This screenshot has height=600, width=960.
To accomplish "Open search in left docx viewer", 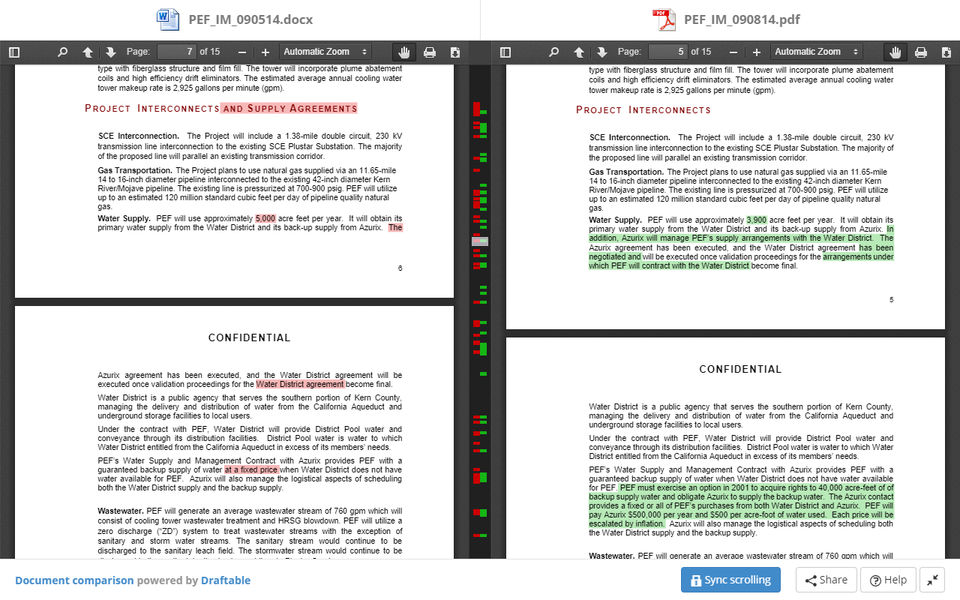I will [x=62, y=53].
